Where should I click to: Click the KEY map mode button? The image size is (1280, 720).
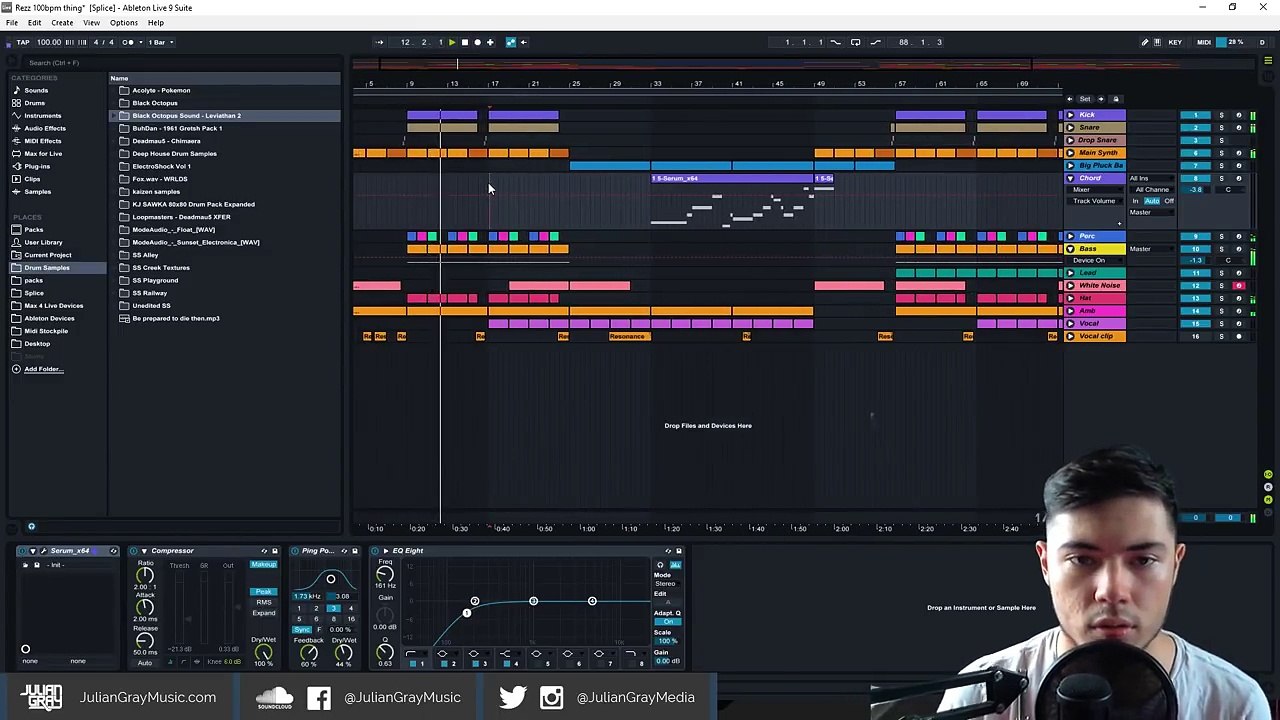click(1175, 42)
